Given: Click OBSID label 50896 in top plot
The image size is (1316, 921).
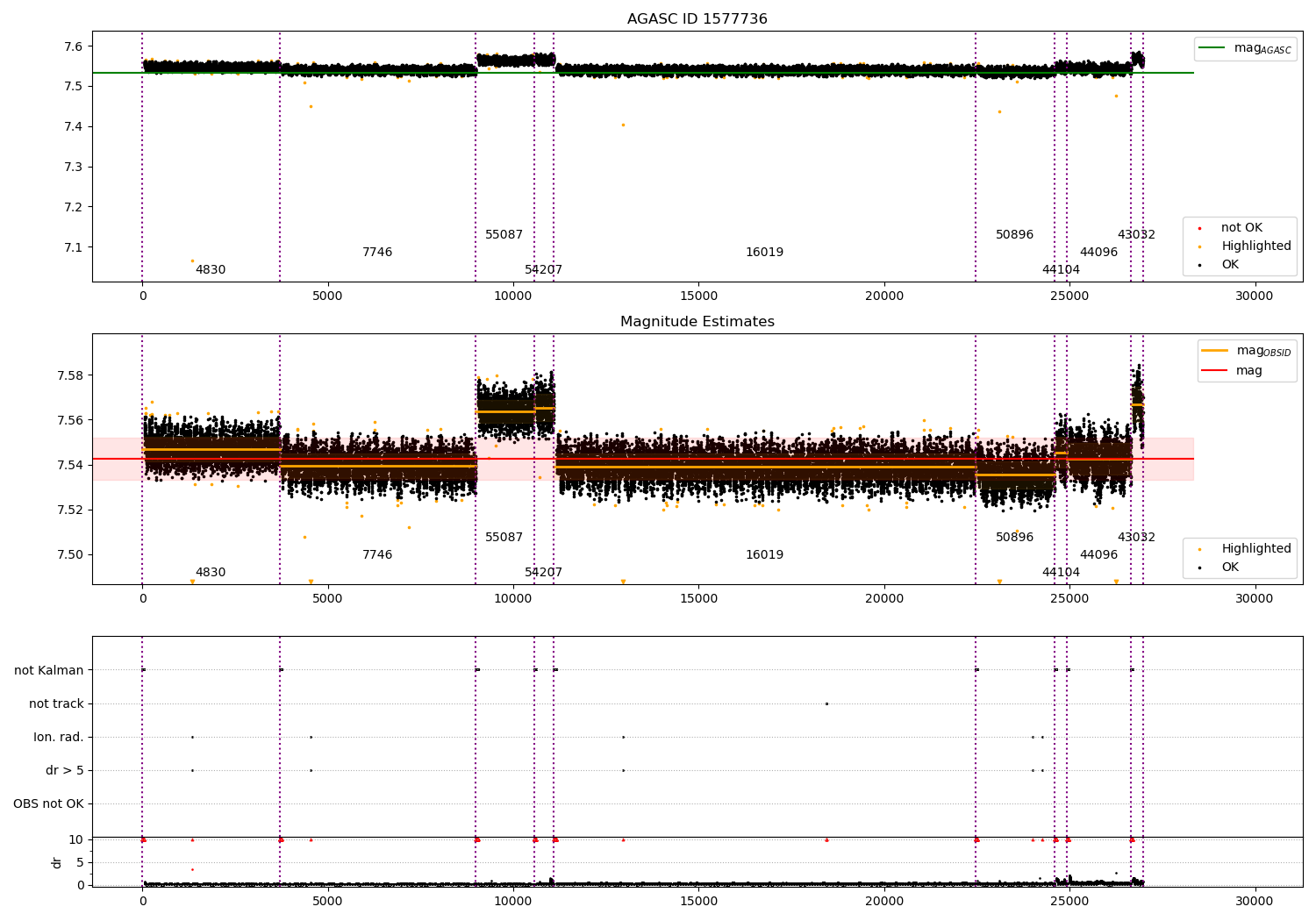Looking at the screenshot, I should tap(1015, 235).
